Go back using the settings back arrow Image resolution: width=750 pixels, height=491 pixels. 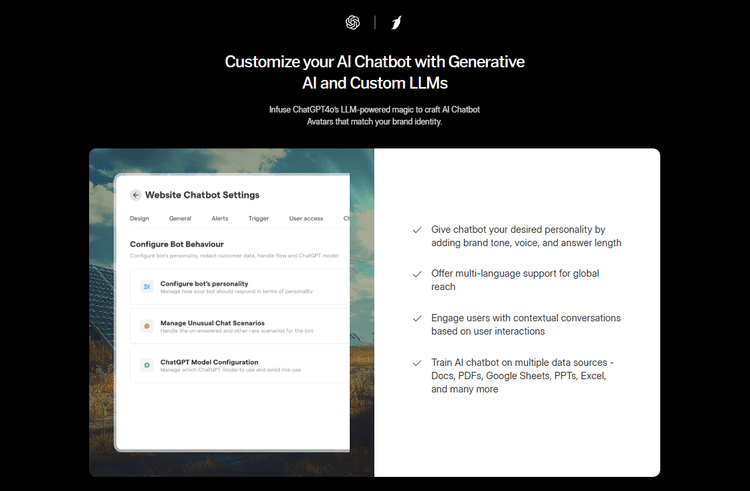click(136, 195)
